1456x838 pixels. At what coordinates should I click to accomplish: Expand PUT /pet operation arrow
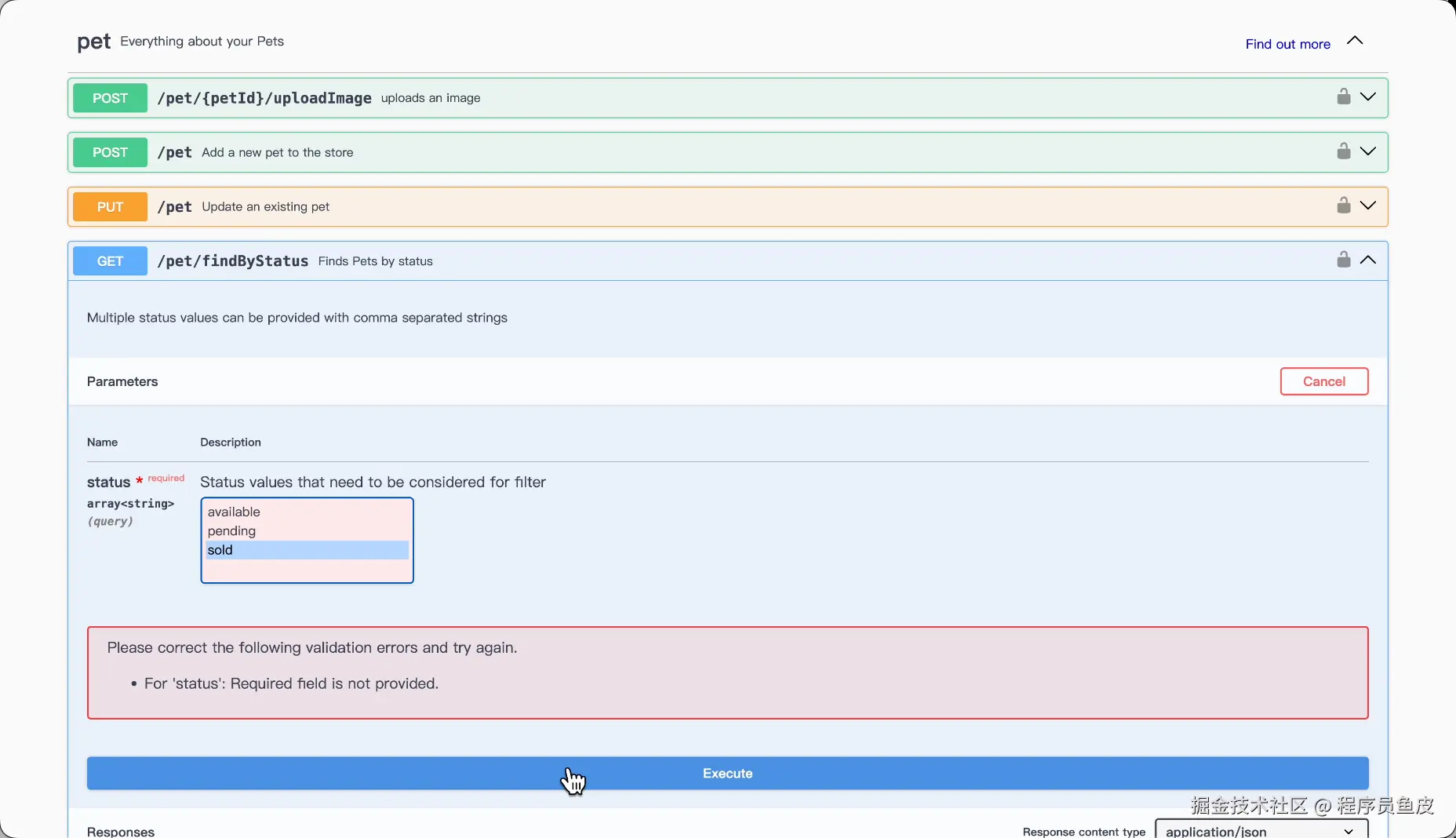pyautogui.click(x=1367, y=206)
